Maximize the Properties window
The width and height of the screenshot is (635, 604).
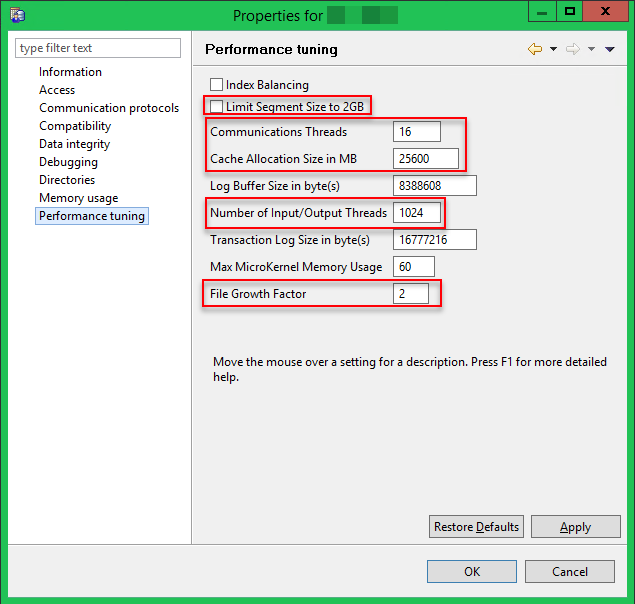(x=570, y=11)
